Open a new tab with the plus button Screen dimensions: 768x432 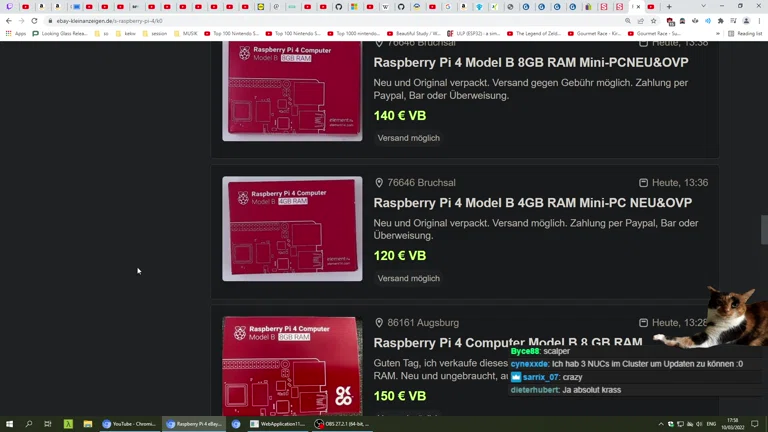(669, 7)
